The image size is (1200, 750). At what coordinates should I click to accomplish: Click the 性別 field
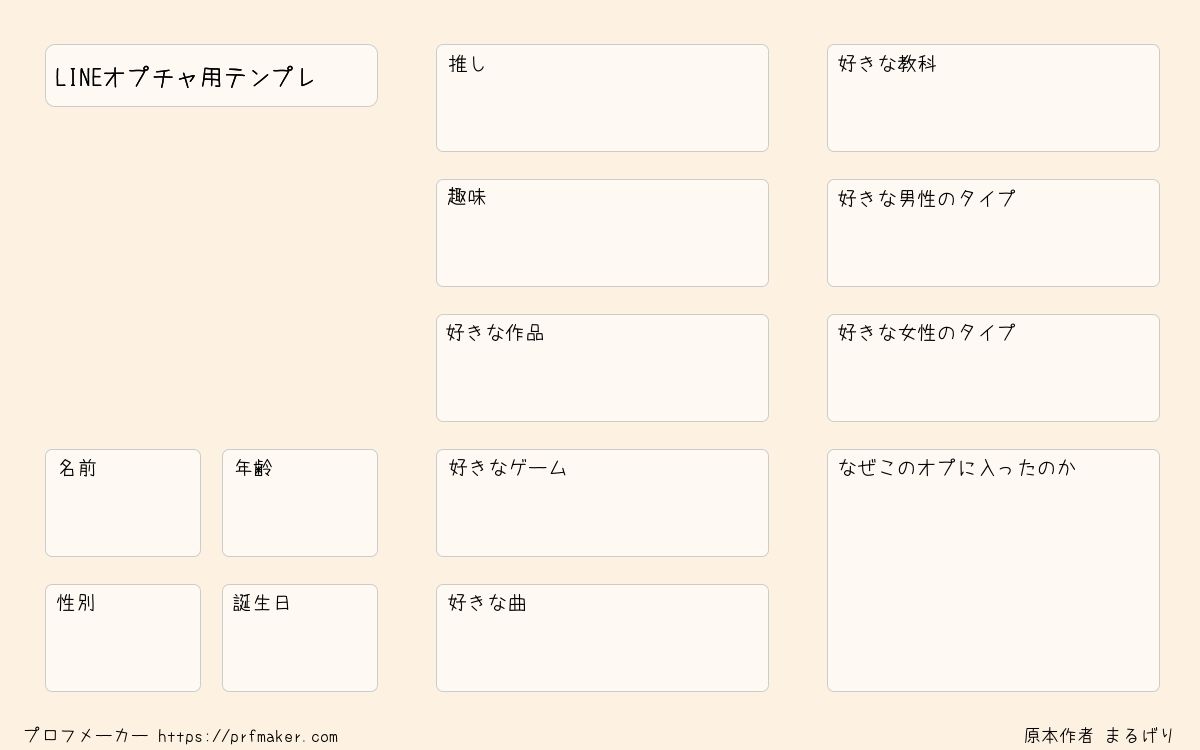point(123,638)
